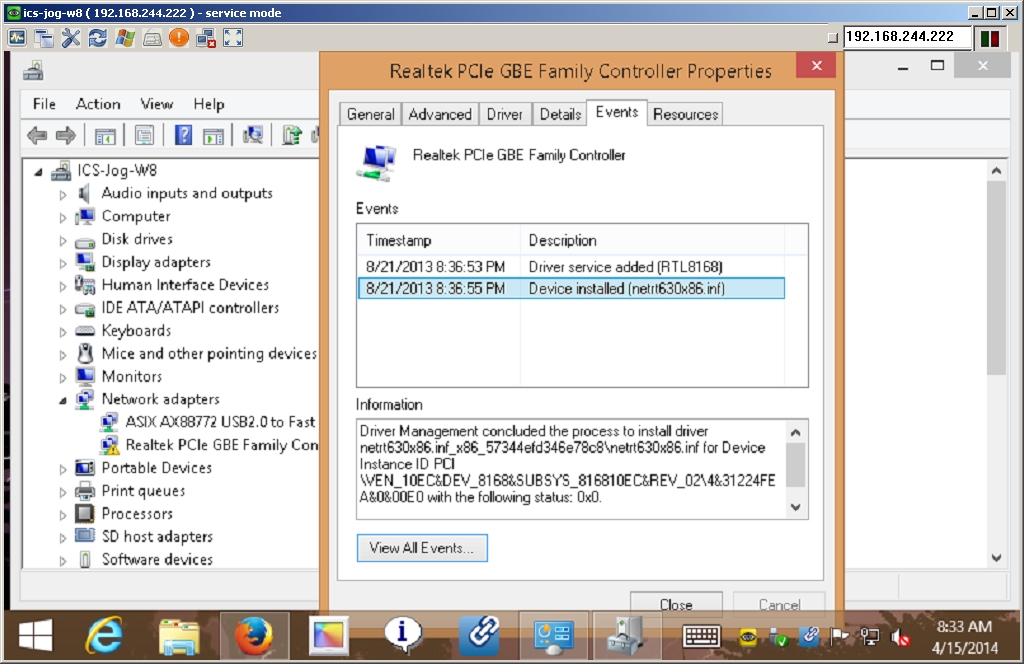Viewport: 1024px width, 664px height.
Task: Open File Explorer from the taskbar
Action: pos(179,636)
